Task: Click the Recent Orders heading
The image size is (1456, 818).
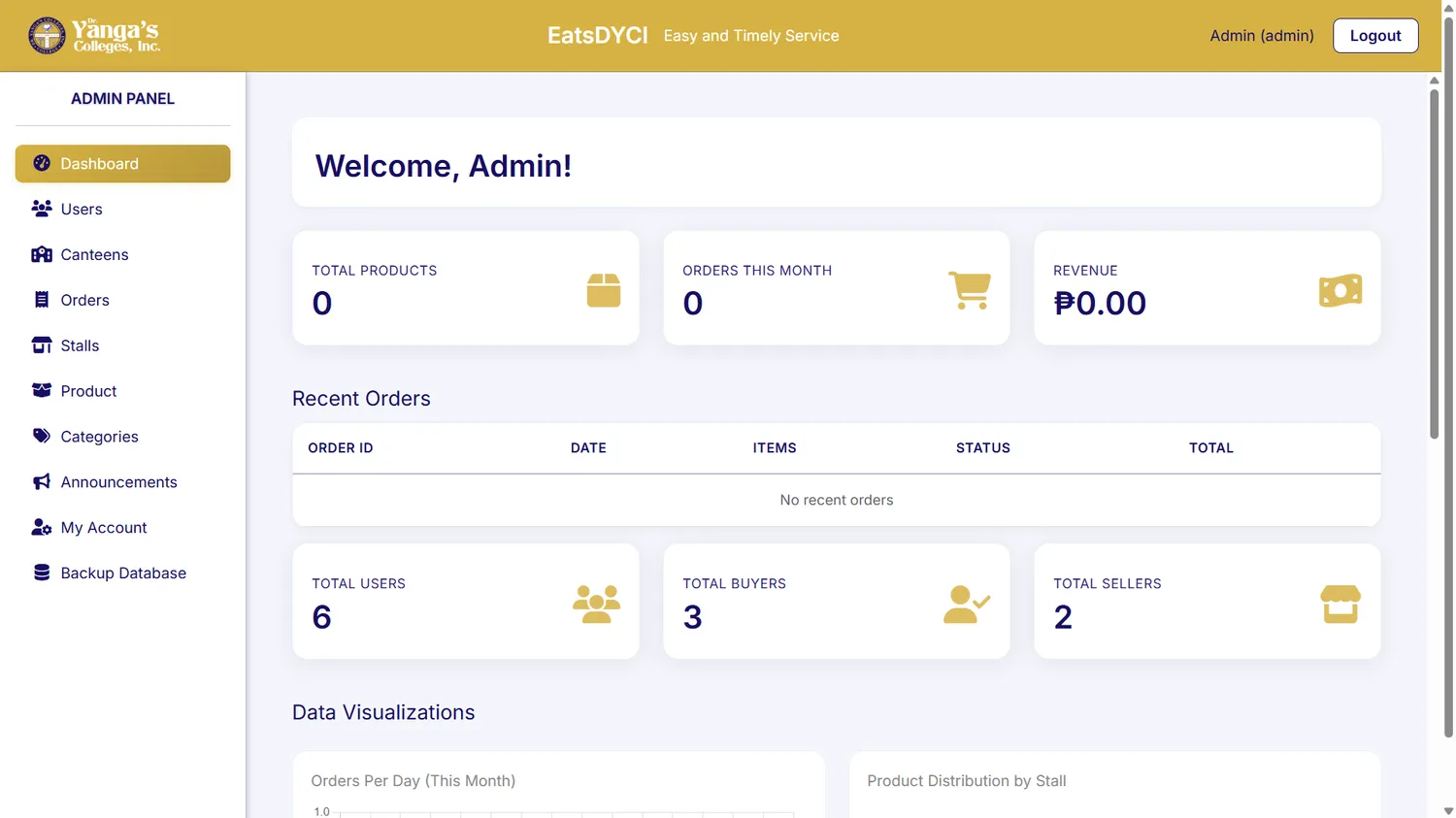Action: (361, 399)
